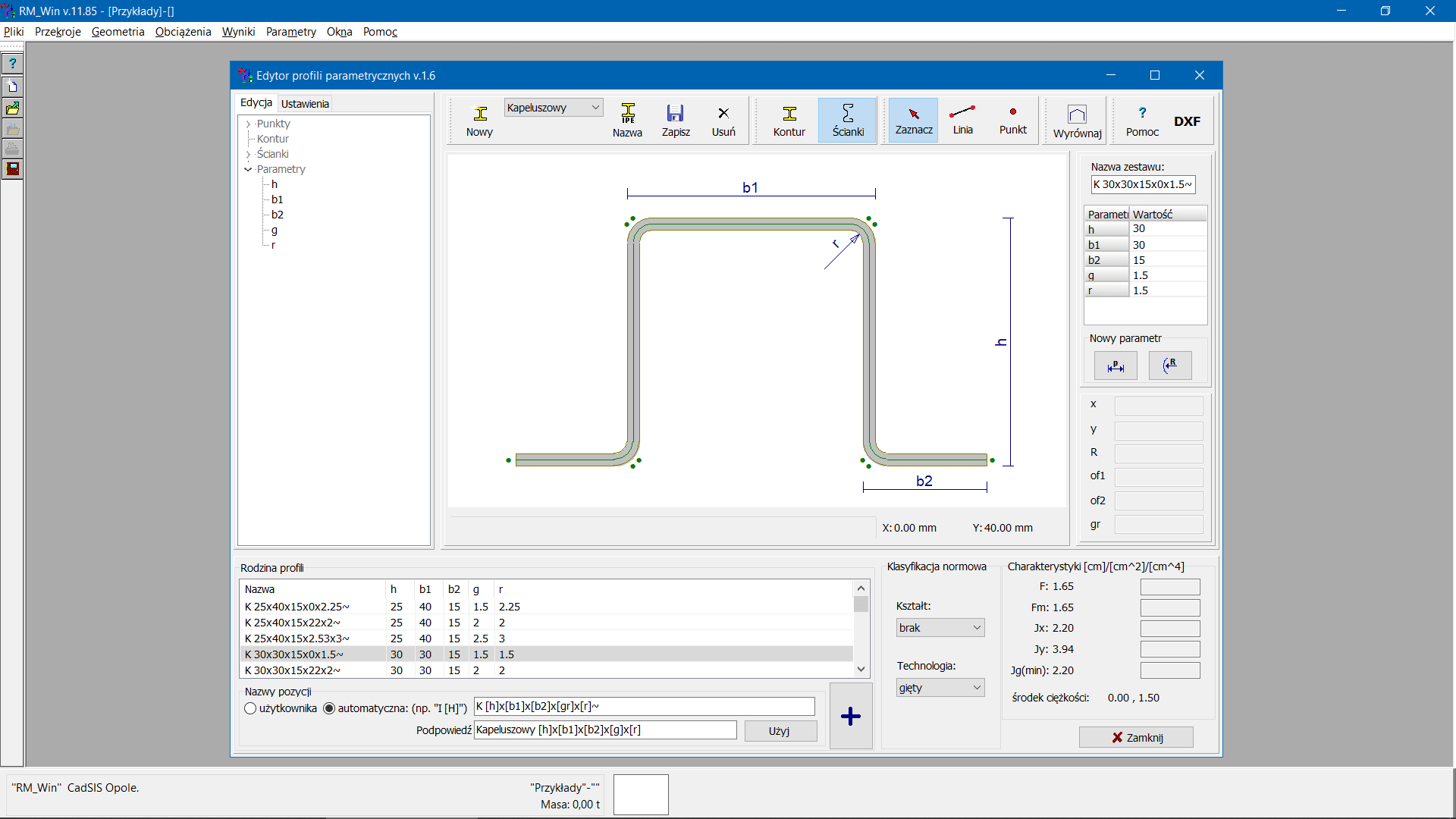Switch to the Ustawienia tab

305,104
